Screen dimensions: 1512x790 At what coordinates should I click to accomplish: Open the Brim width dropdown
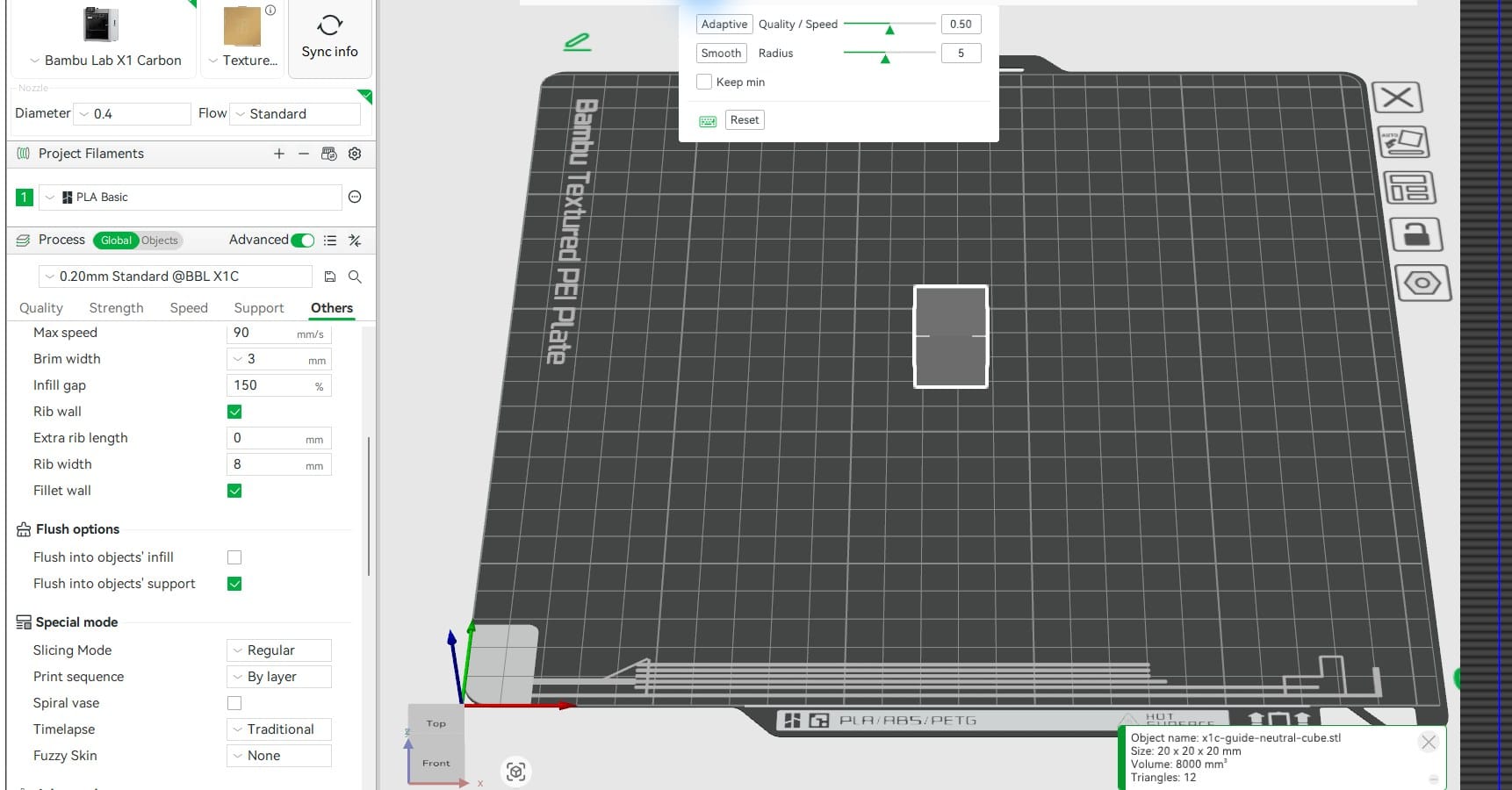279,360
